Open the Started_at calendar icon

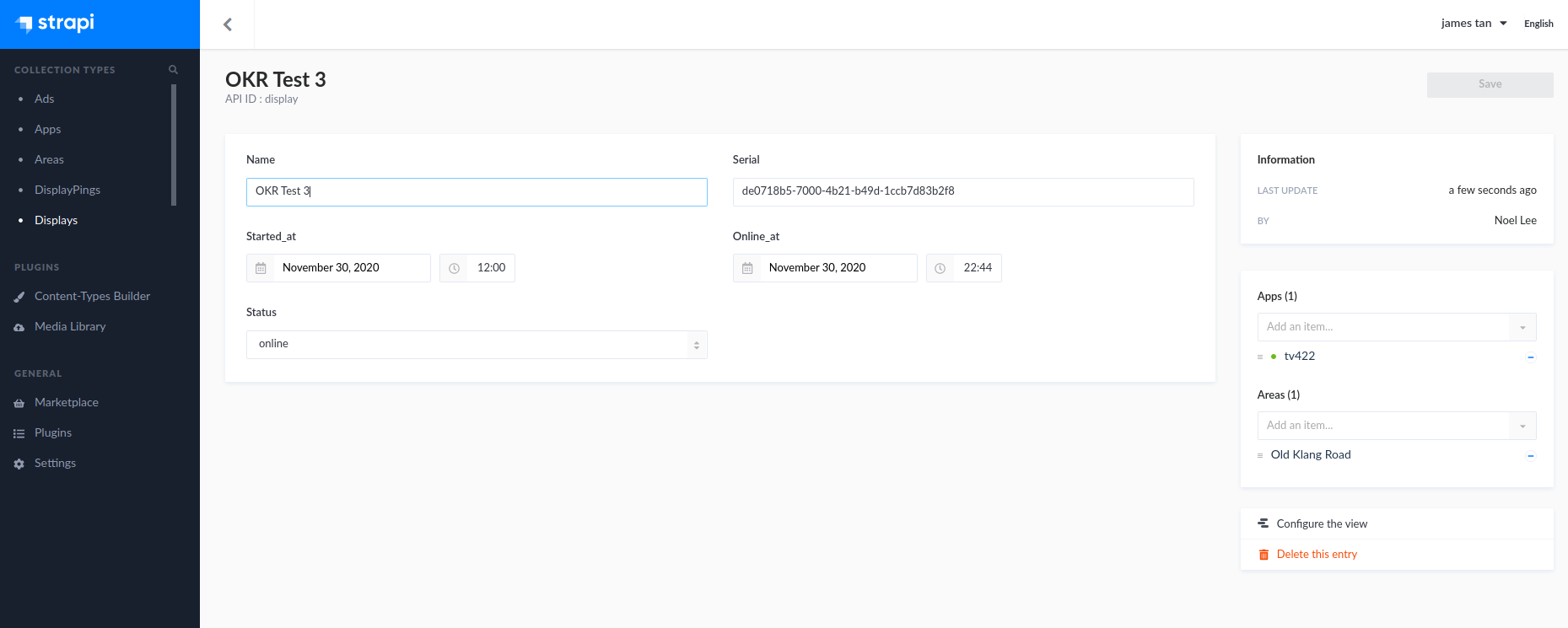pos(261,268)
